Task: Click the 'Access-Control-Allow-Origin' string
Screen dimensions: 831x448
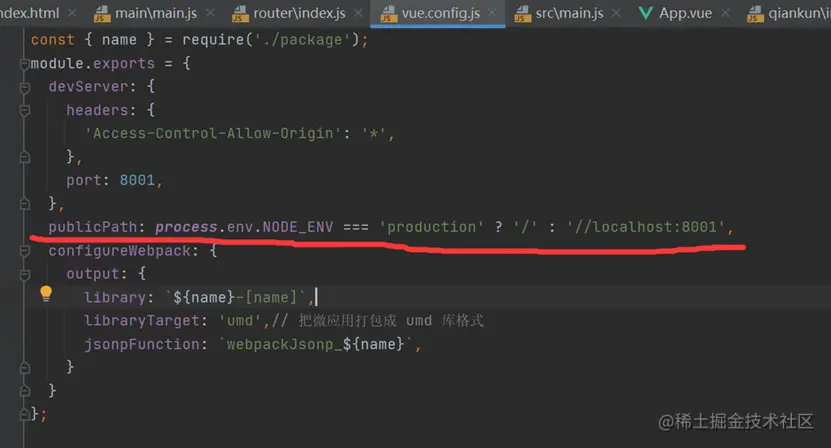Action: 213,133
